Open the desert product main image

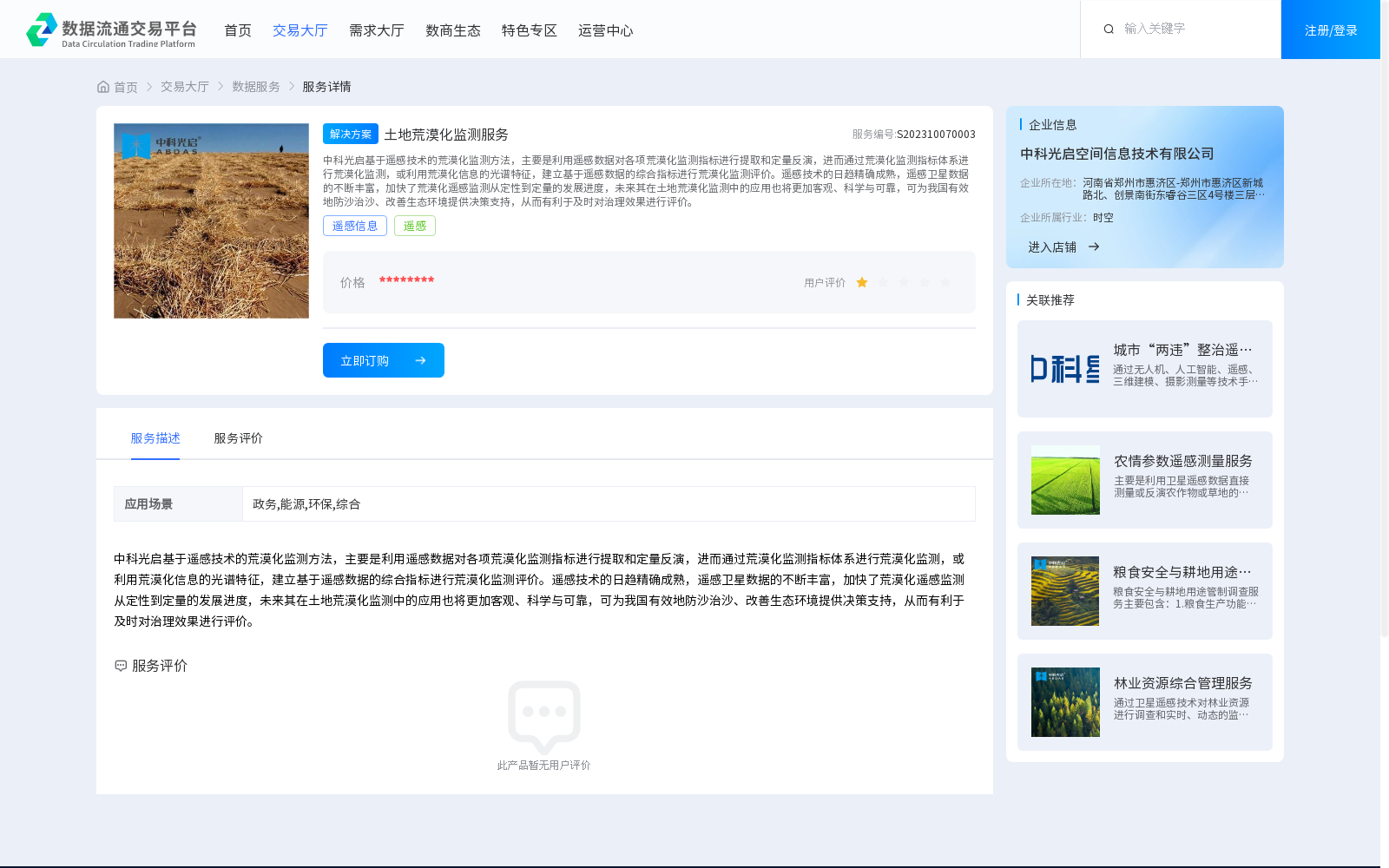click(211, 220)
